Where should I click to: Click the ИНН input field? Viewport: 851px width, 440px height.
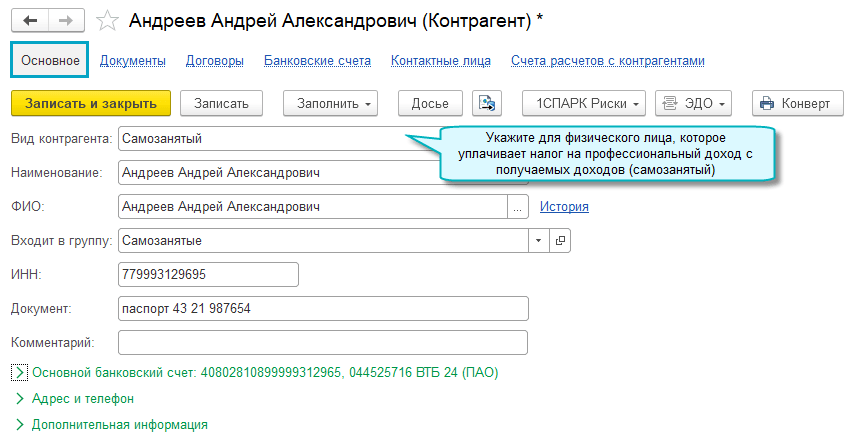tap(208, 275)
